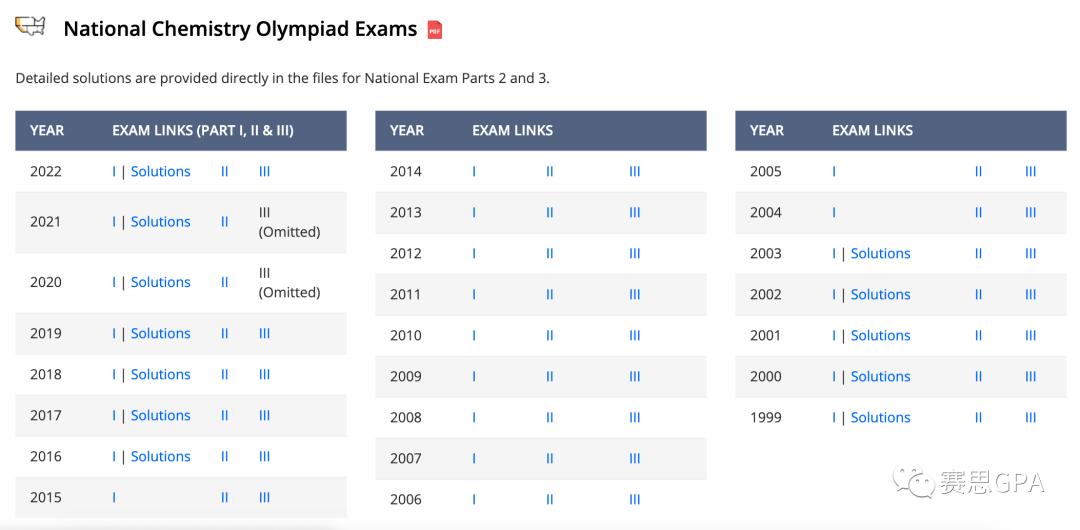Screen dimensions: 1080x530
Task: Open the 2003 exam Solutions link
Action: click(x=880, y=253)
